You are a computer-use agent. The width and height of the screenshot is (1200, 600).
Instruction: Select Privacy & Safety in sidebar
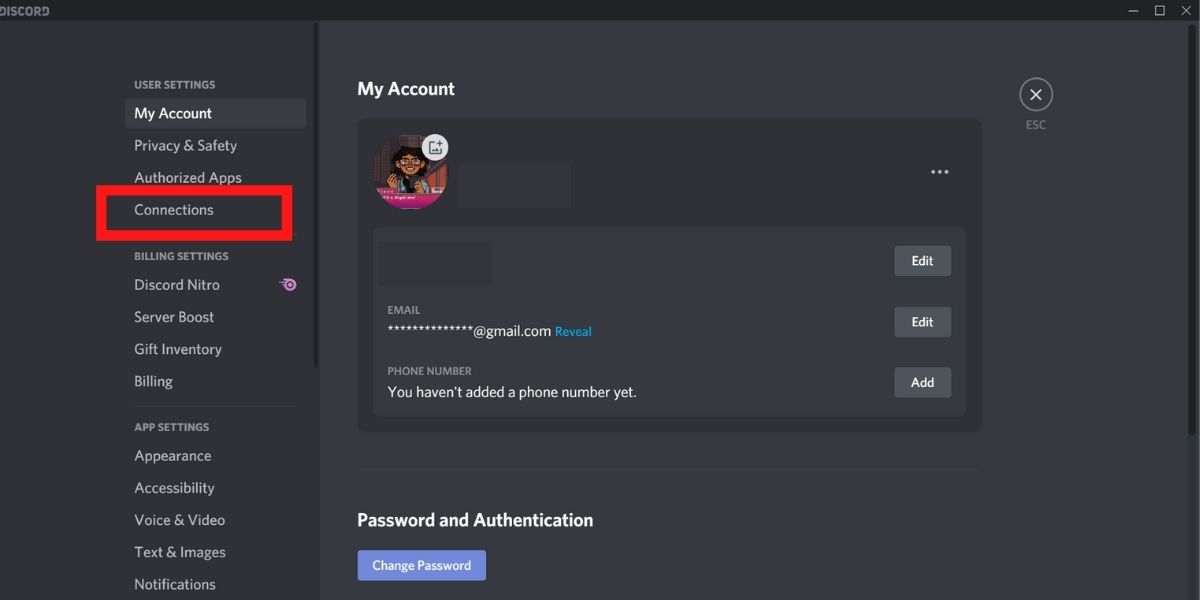185,146
